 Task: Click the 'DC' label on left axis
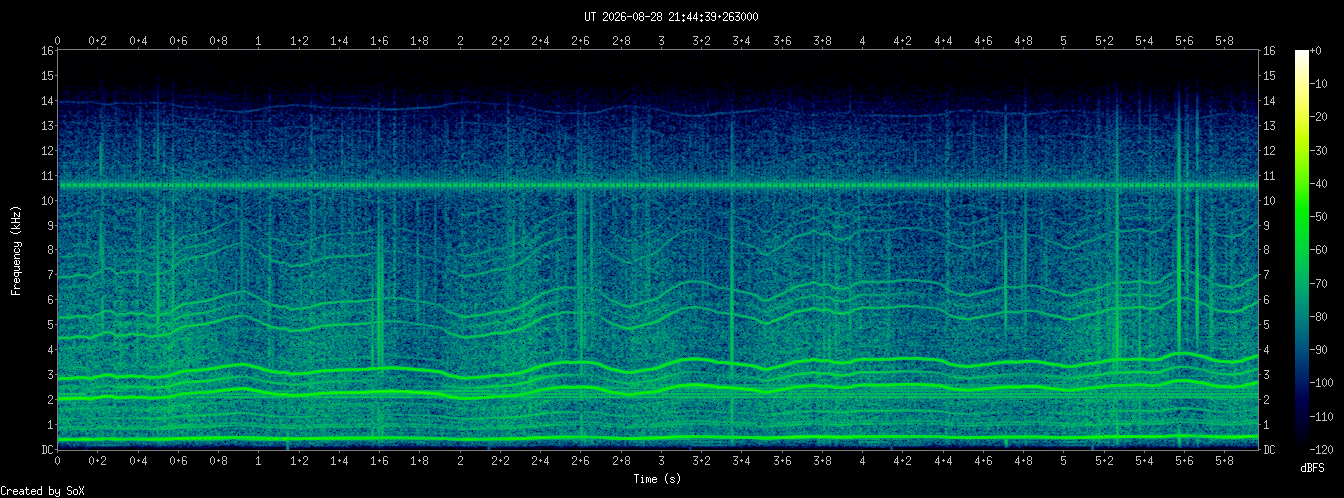click(x=47, y=449)
